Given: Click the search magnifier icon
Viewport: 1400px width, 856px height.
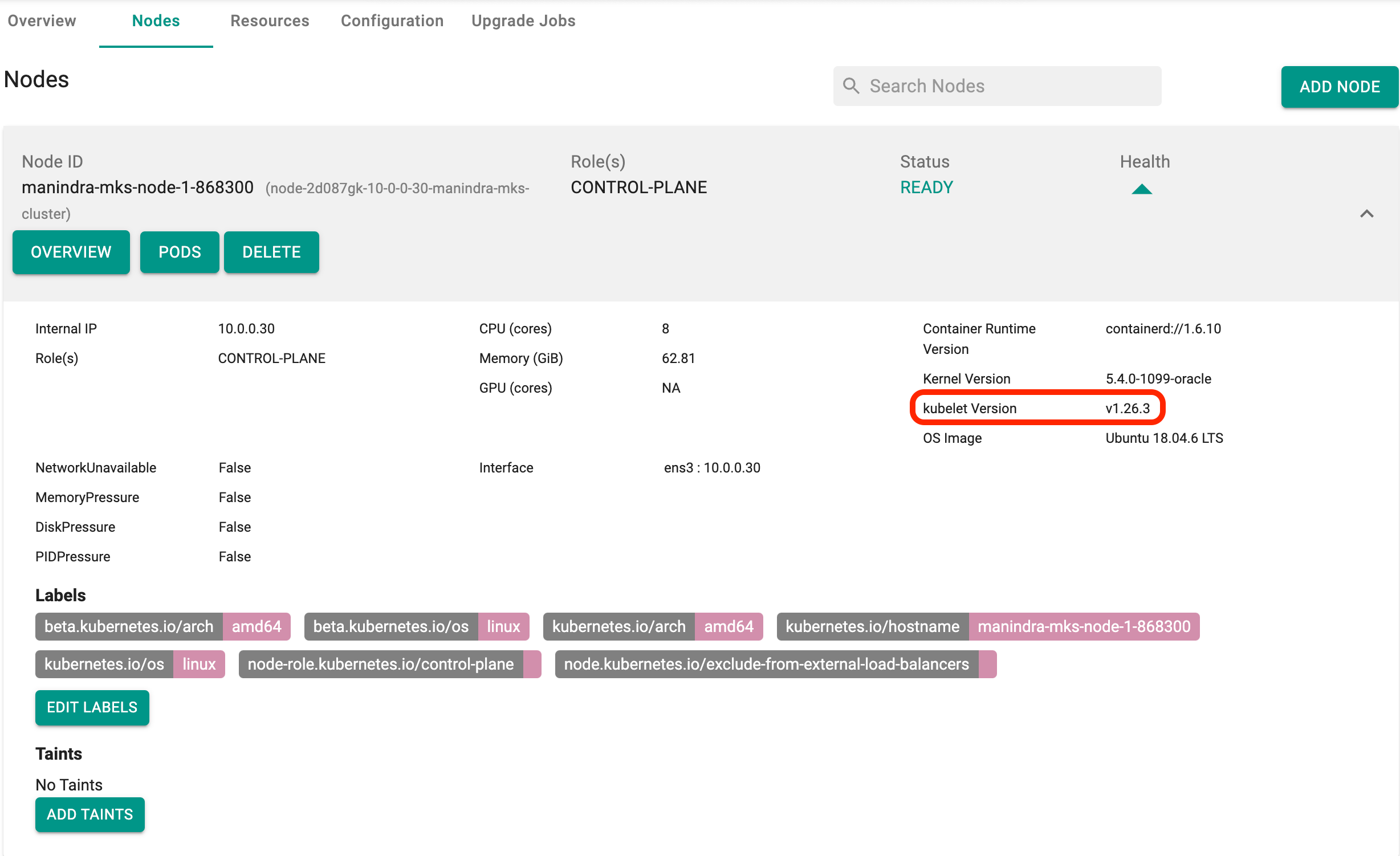Looking at the screenshot, I should click(x=851, y=86).
